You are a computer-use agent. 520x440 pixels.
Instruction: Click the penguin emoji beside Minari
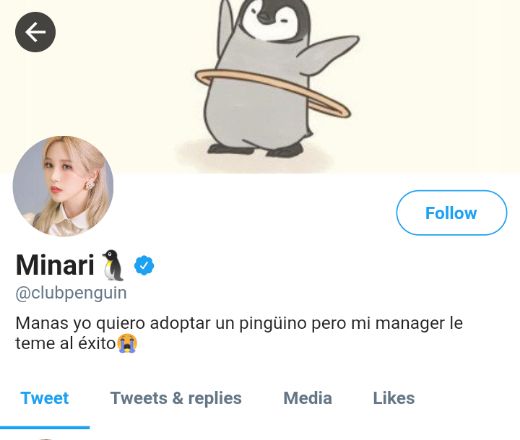tap(113, 265)
